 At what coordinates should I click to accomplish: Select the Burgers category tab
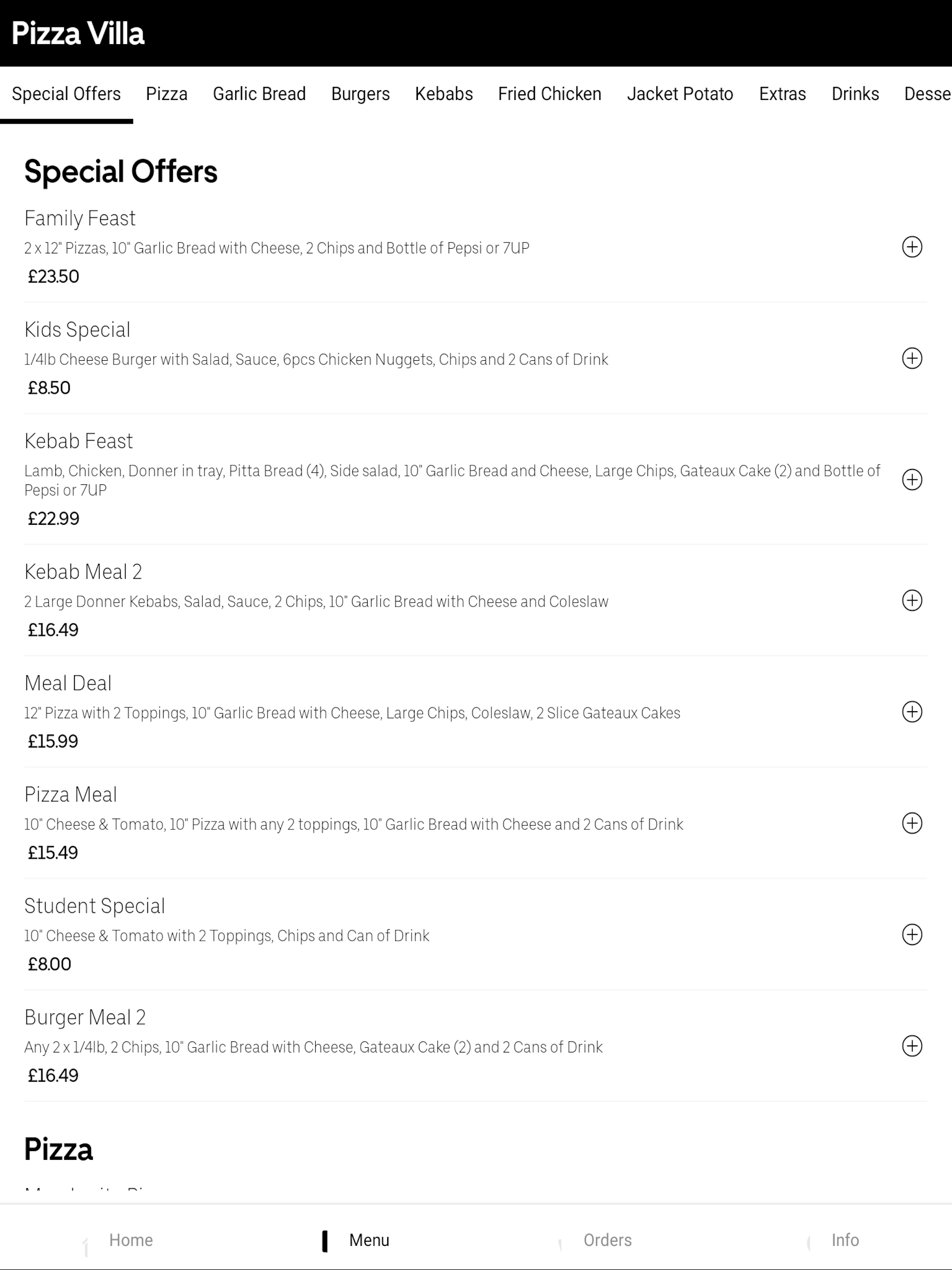tap(360, 93)
